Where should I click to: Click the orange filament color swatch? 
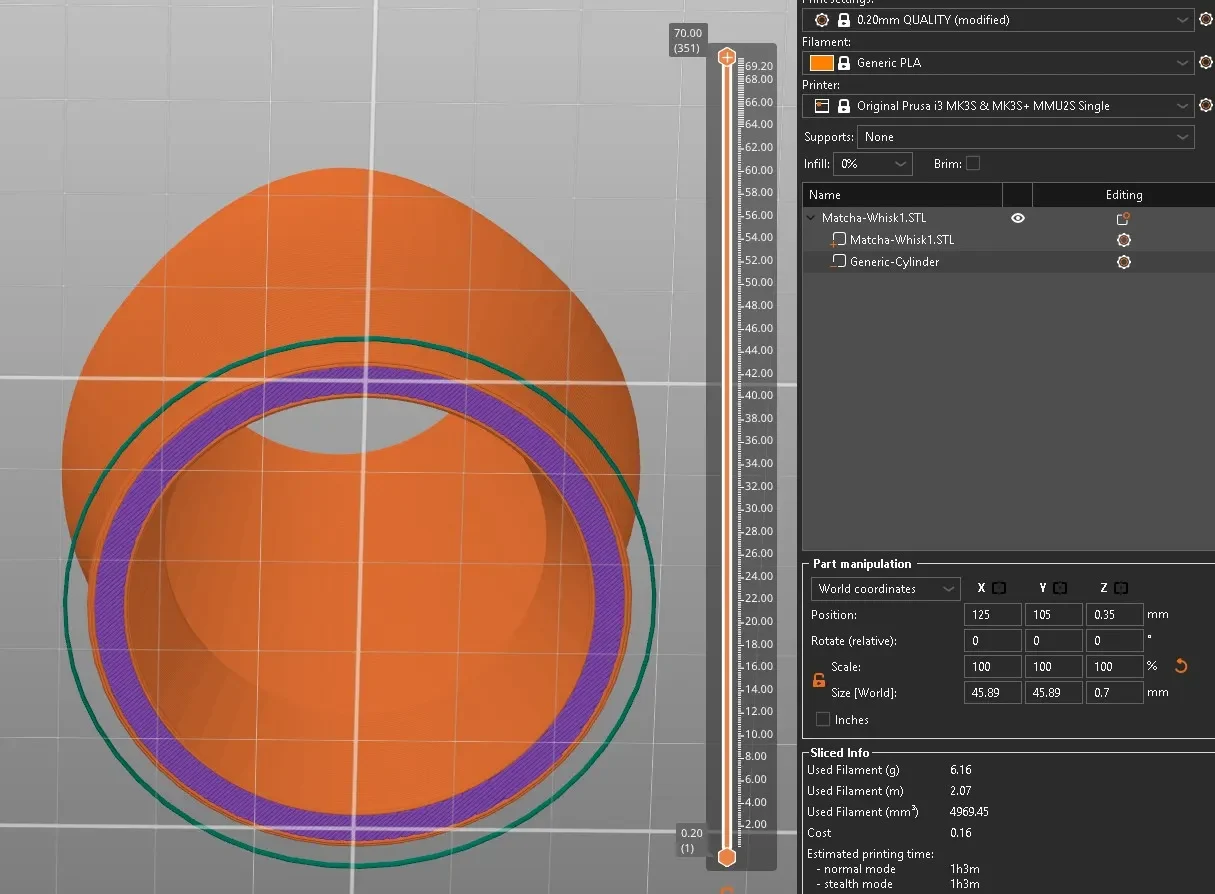coord(822,62)
